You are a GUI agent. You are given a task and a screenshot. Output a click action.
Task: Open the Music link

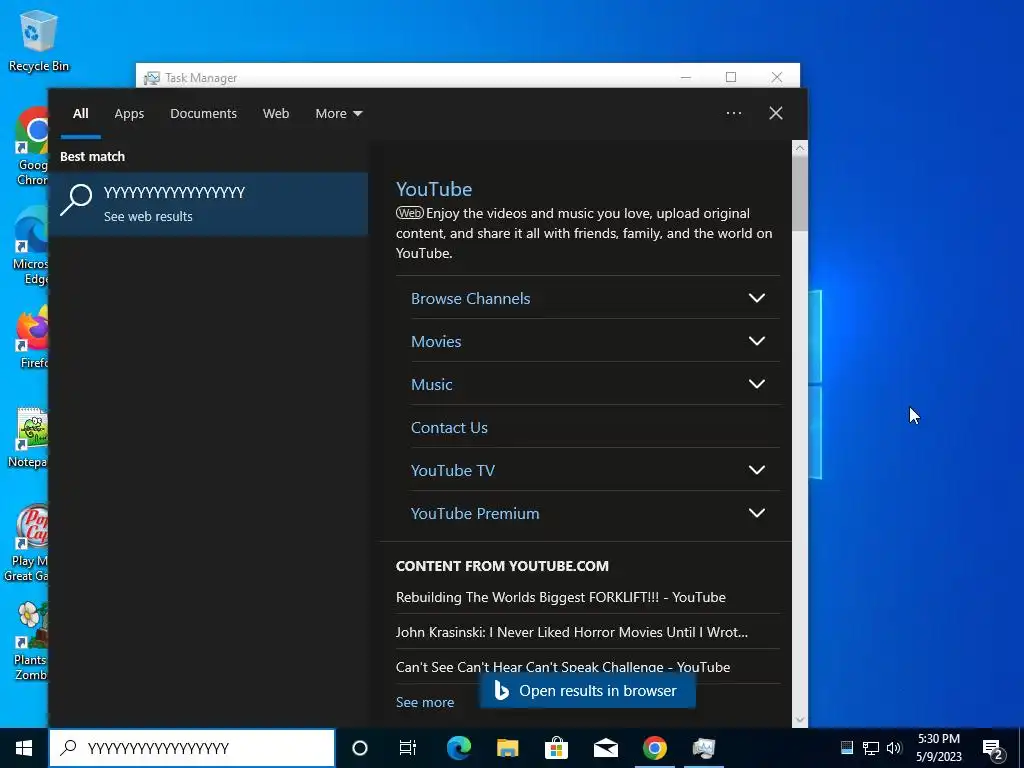point(432,385)
